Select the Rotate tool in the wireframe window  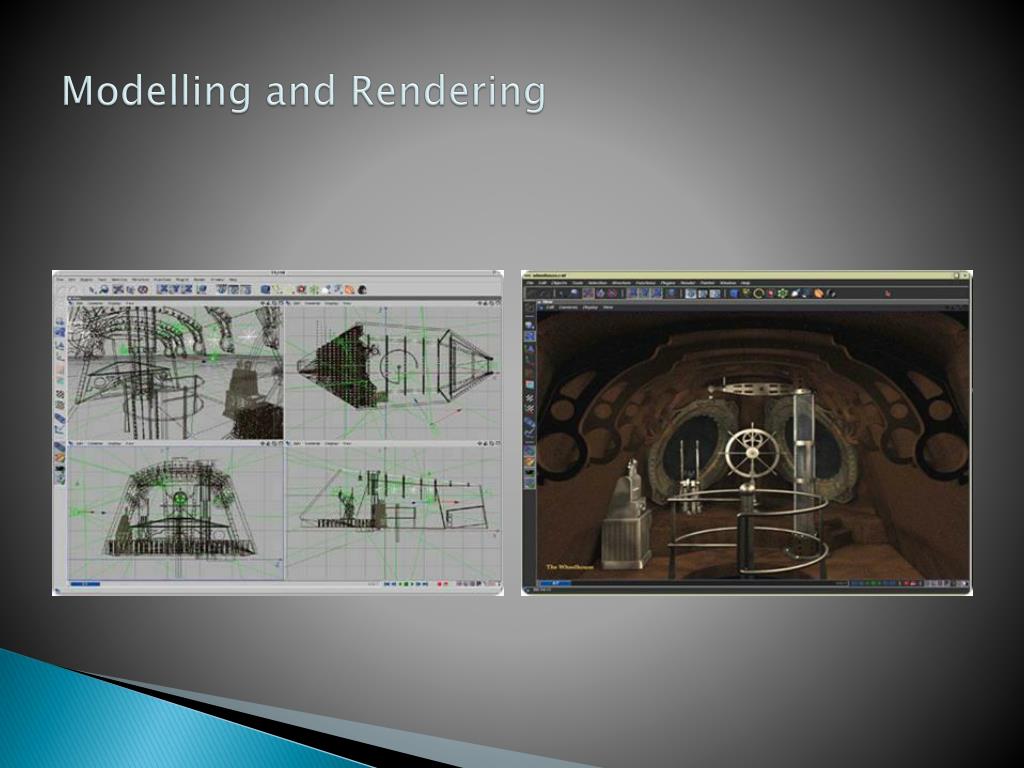tap(142, 289)
